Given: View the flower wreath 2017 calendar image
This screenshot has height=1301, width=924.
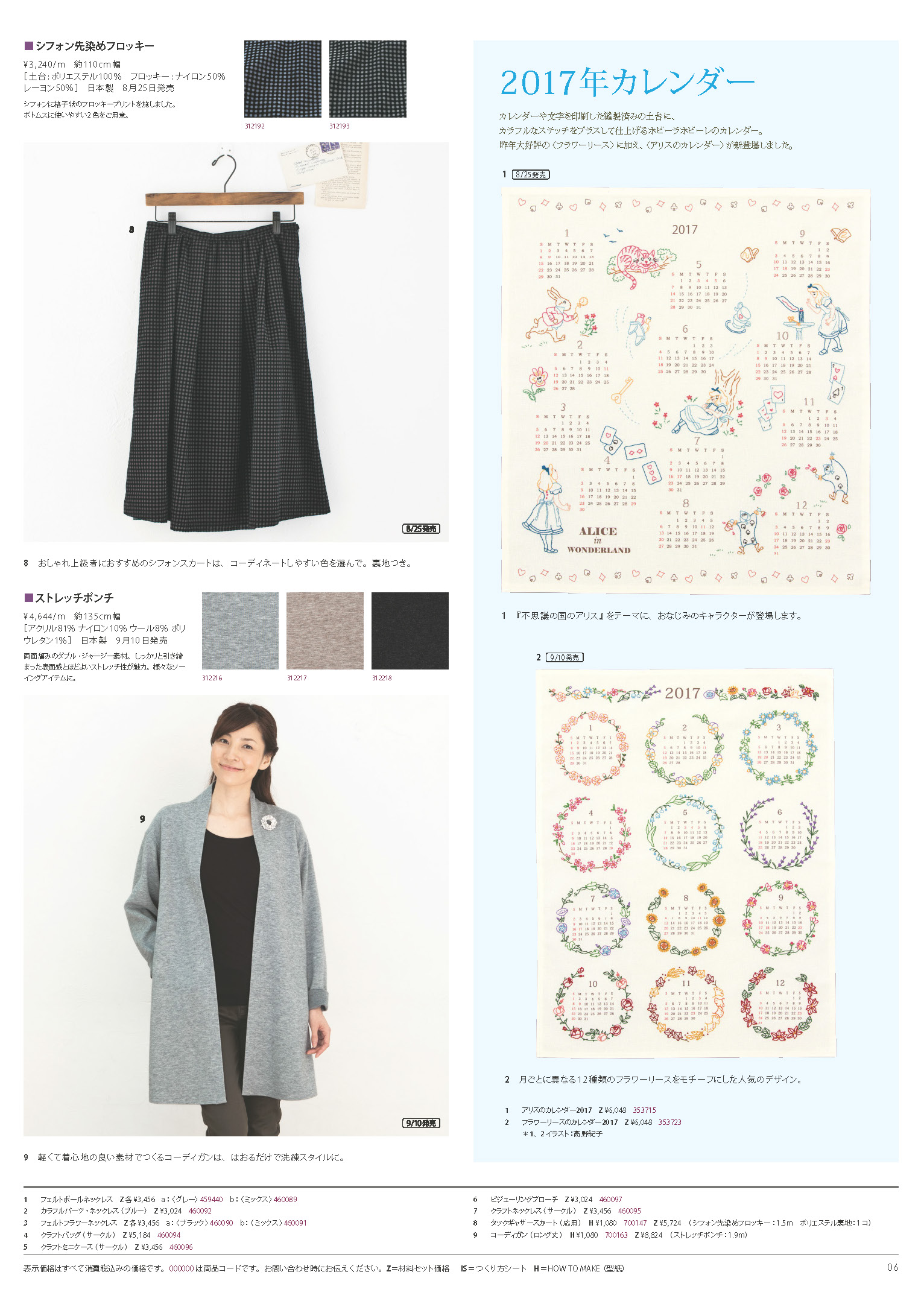Looking at the screenshot, I should point(685,863).
